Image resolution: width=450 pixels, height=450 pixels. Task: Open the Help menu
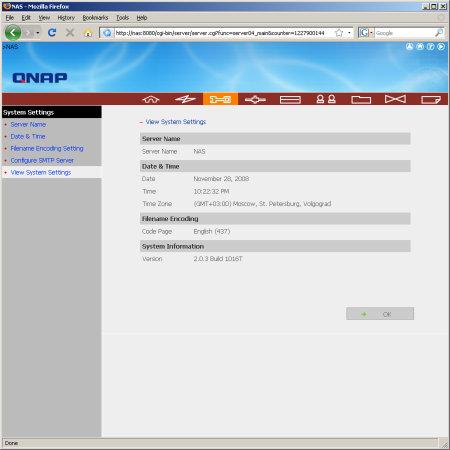pyautogui.click(x=142, y=18)
